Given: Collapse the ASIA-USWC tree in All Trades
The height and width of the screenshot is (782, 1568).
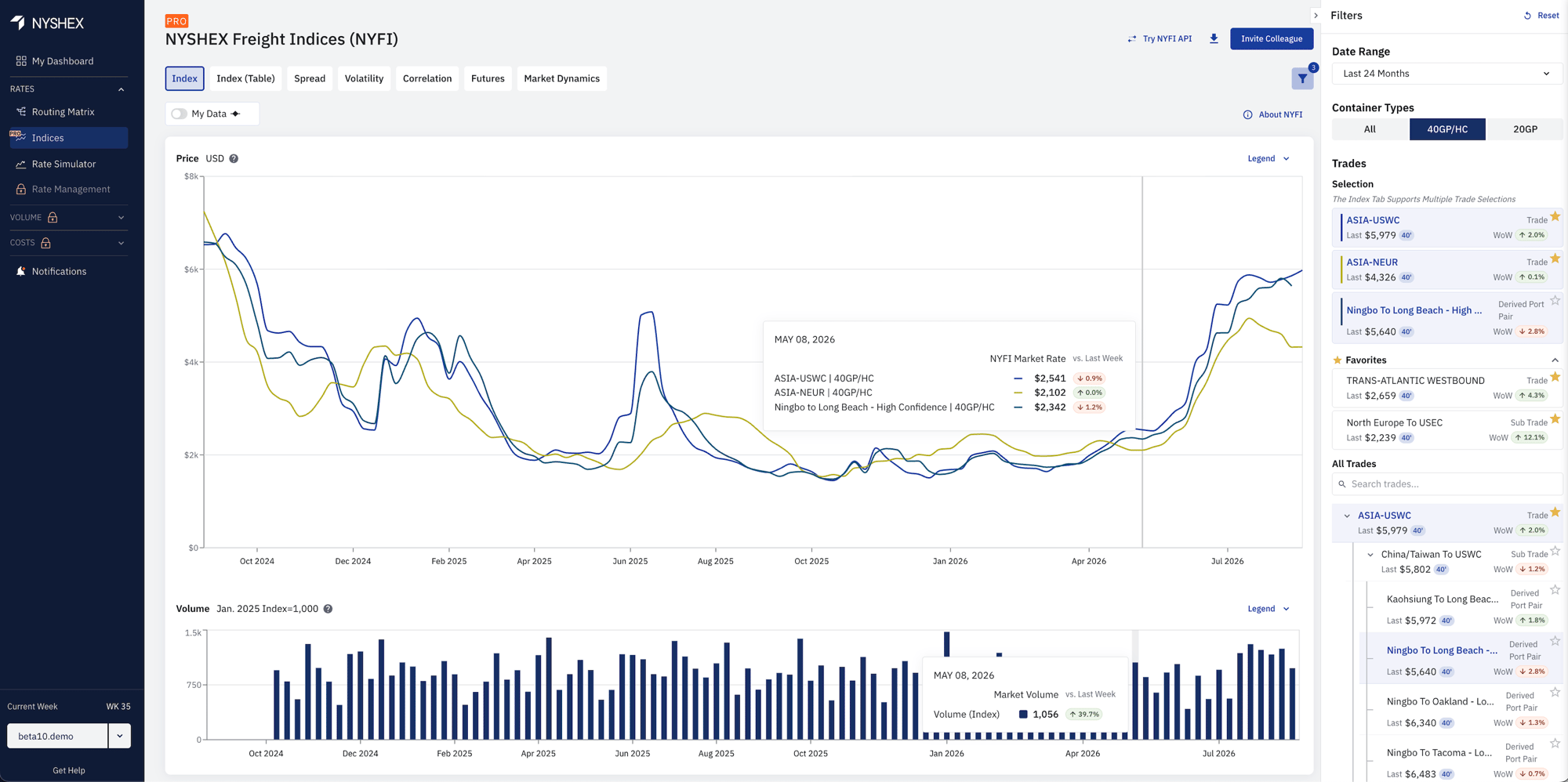Looking at the screenshot, I should 1347,516.
